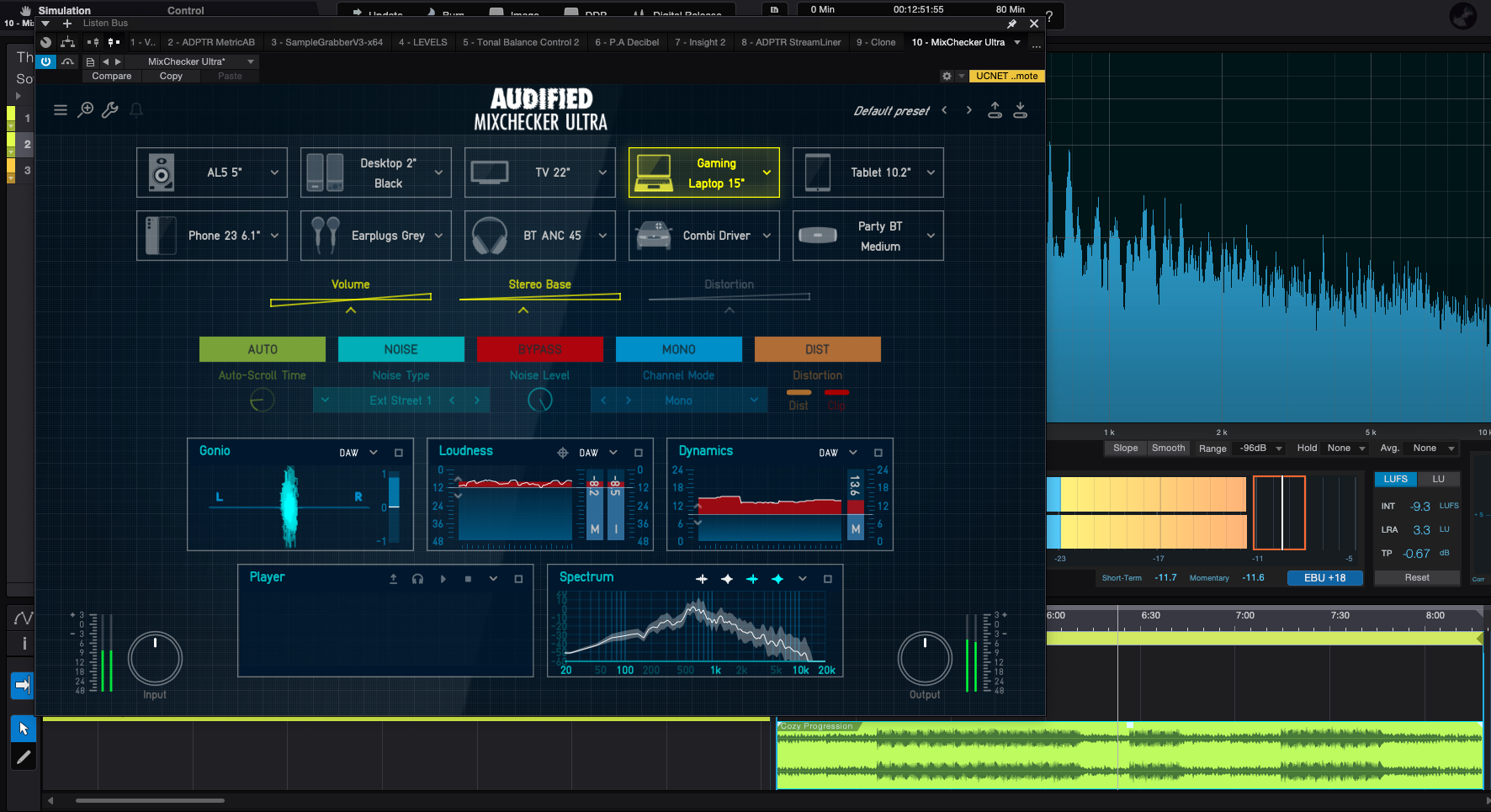Select the pencil draw tool

click(x=24, y=757)
